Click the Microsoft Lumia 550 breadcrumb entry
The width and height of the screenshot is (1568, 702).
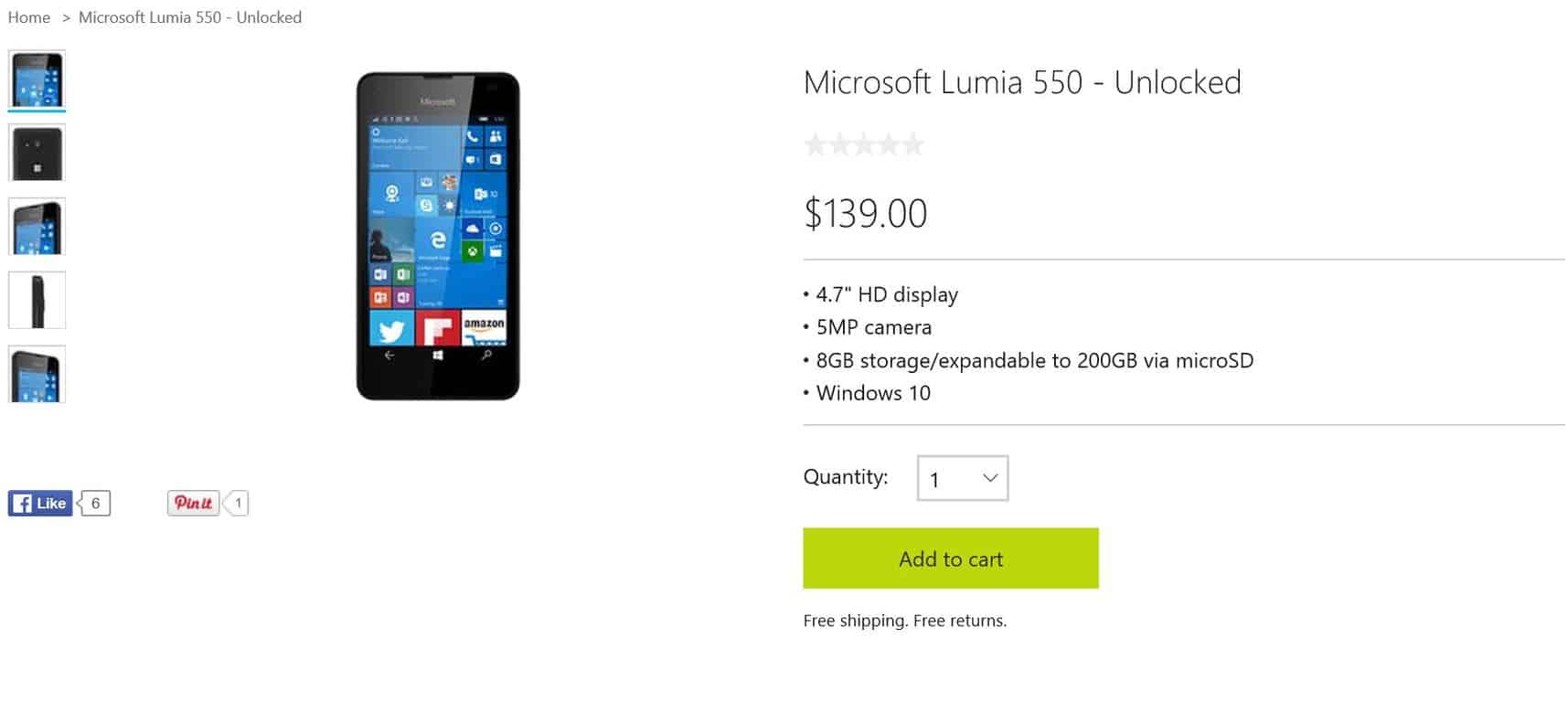(190, 16)
